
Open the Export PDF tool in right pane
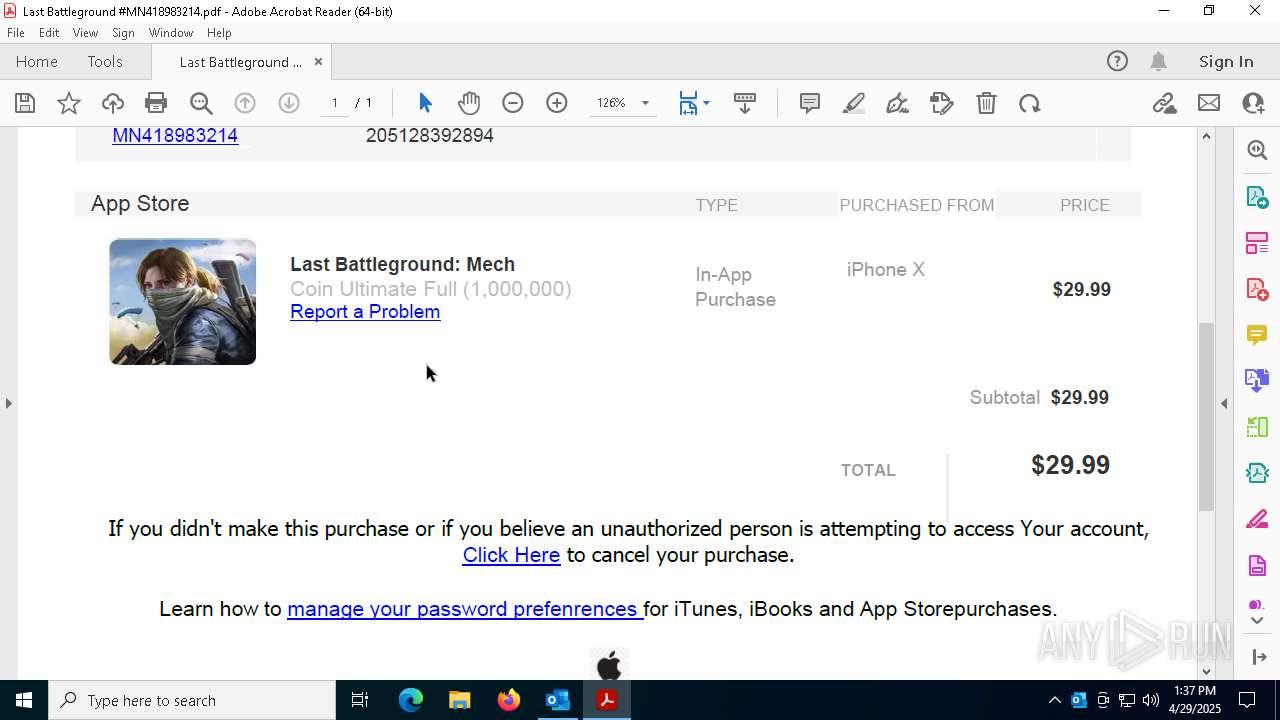tap(1257, 196)
